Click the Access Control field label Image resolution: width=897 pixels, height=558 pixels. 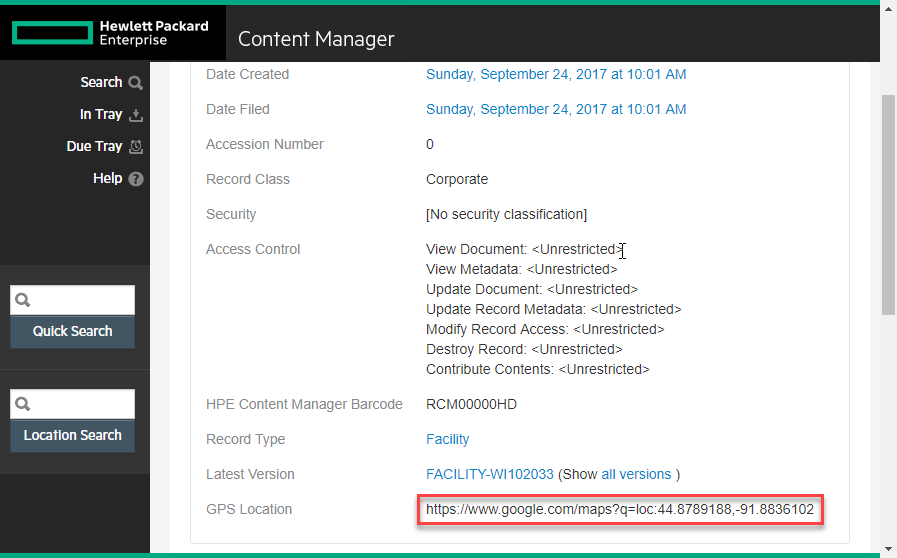[x=253, y=250]
